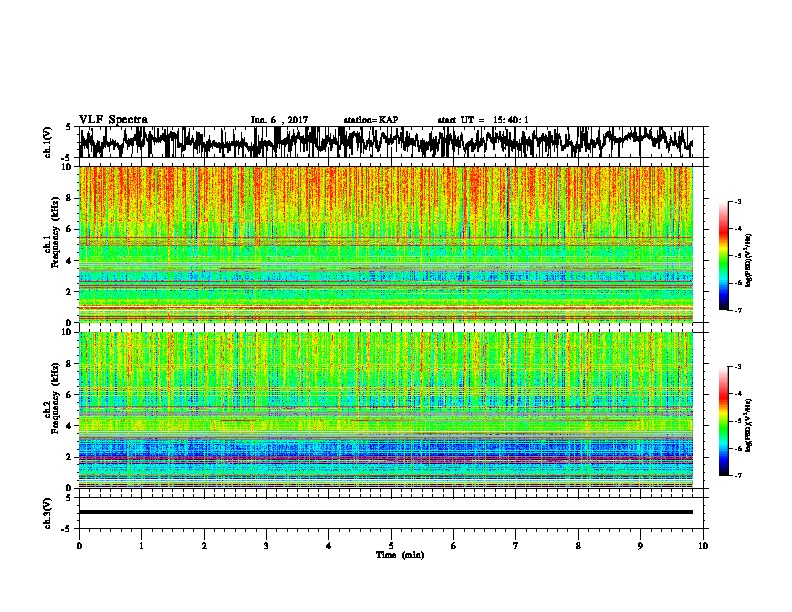The height and width of the screenshot is (612, 792).
Task: Click the "-5" tick on the ch.3(V) axis
Action: [67, 529]
